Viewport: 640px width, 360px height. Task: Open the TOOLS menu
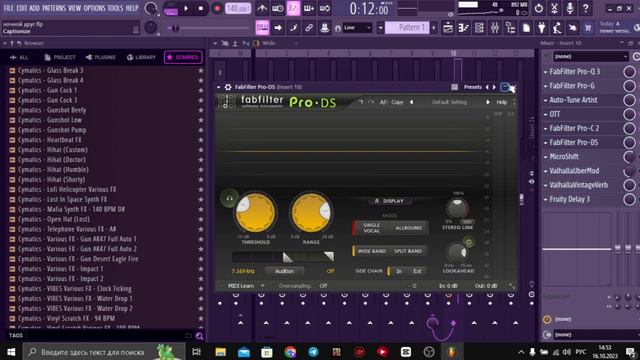click(x=115, y=8)
